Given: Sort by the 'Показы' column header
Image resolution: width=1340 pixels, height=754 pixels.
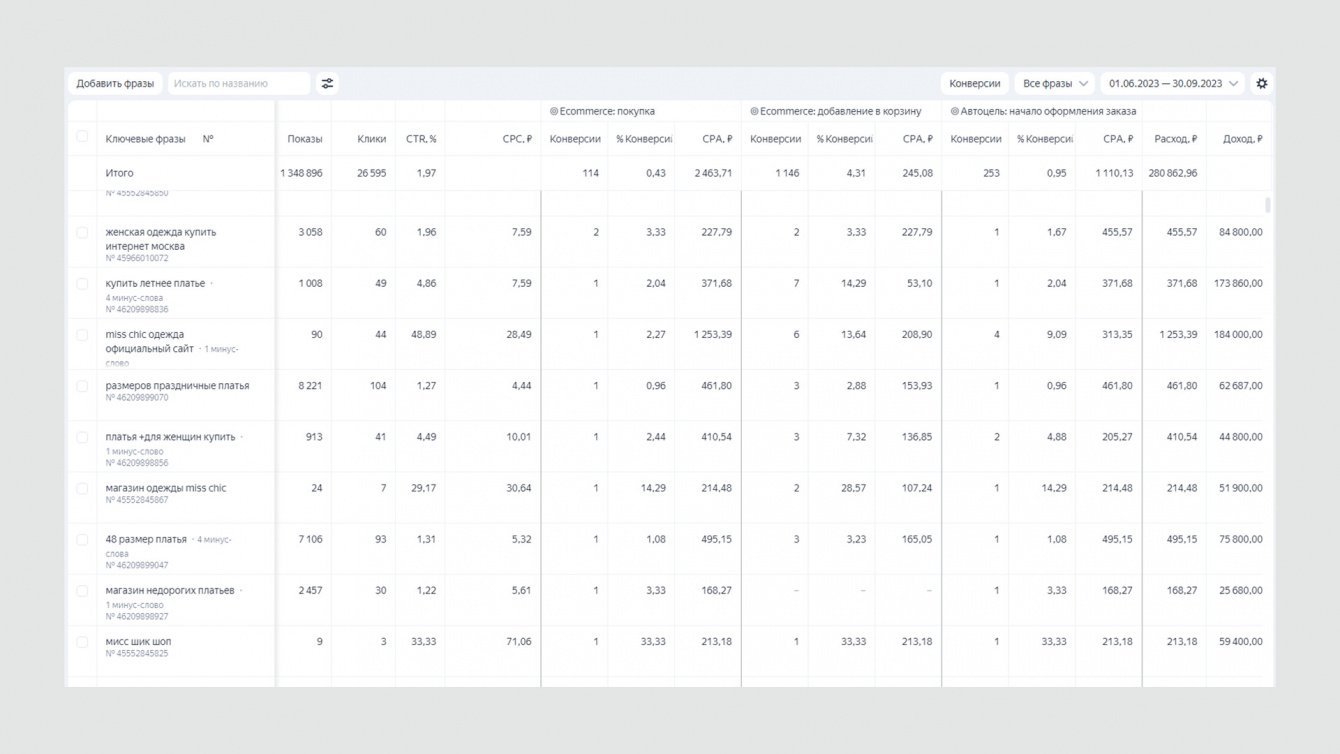Looking at the screenshot, I should pos(305,139).
